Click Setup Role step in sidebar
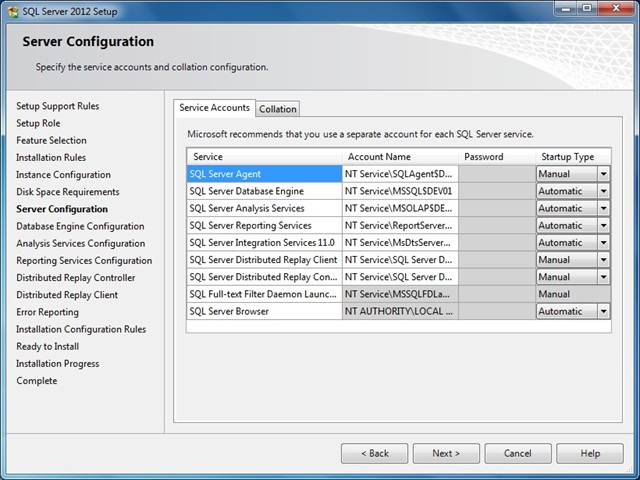 (x=38, y=123)
